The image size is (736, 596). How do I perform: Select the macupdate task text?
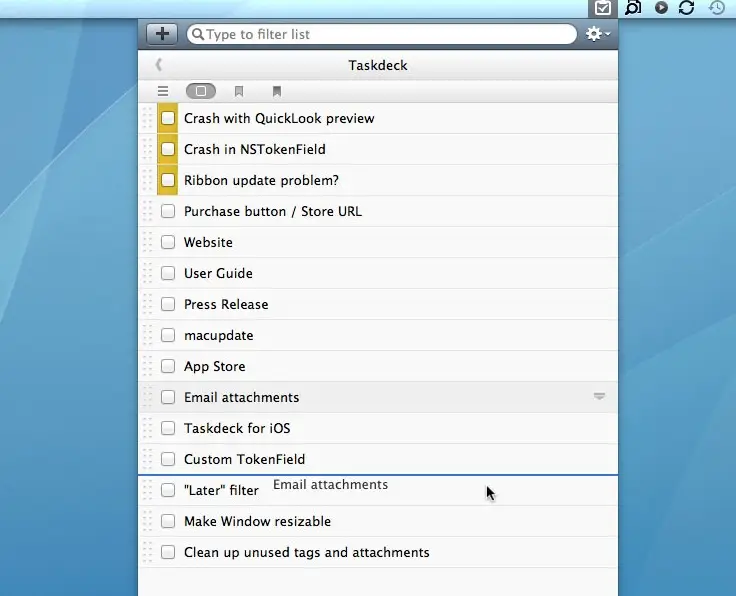(218, 336)
